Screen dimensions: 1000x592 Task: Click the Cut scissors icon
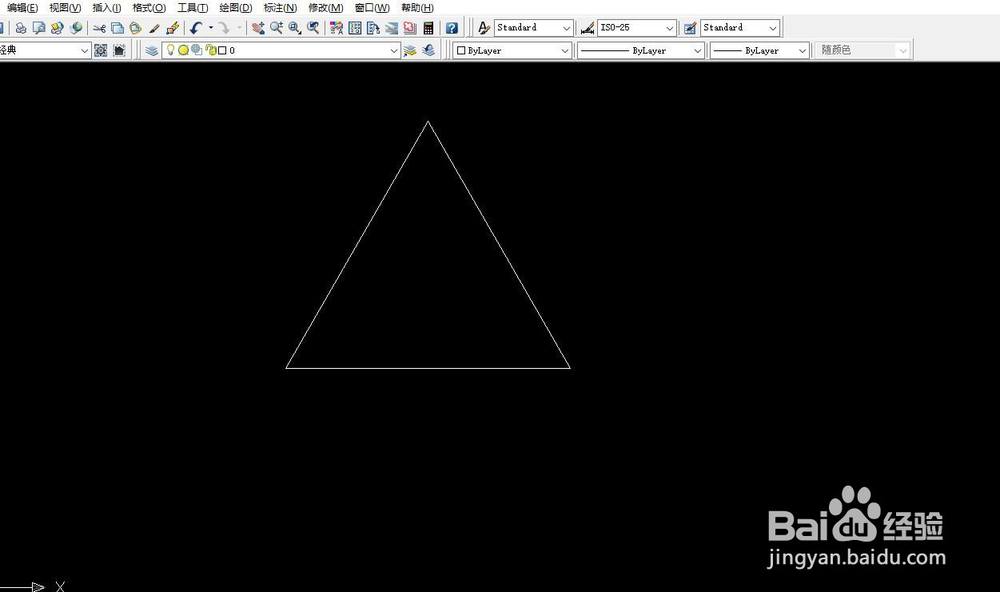(x=99, y=28)
